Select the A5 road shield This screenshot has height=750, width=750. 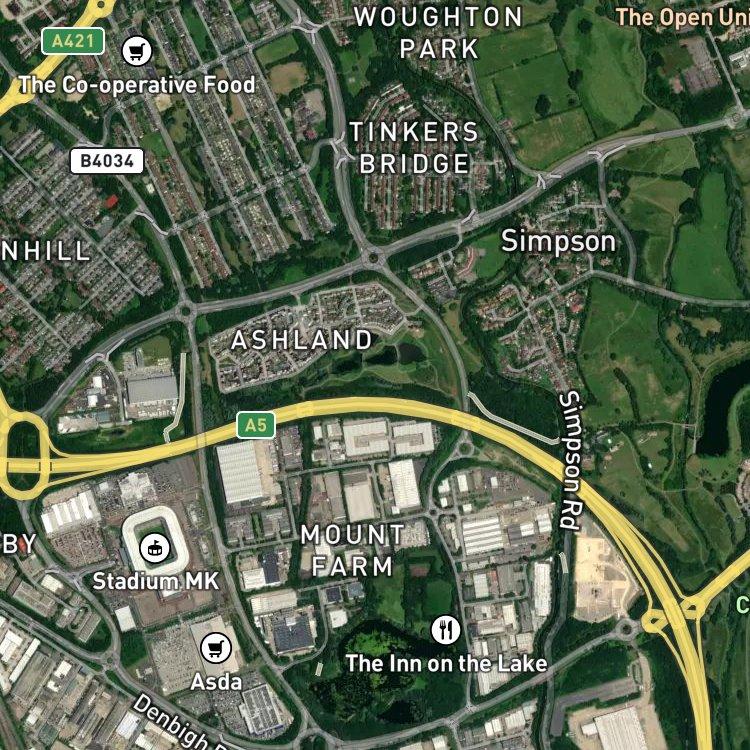256,425
